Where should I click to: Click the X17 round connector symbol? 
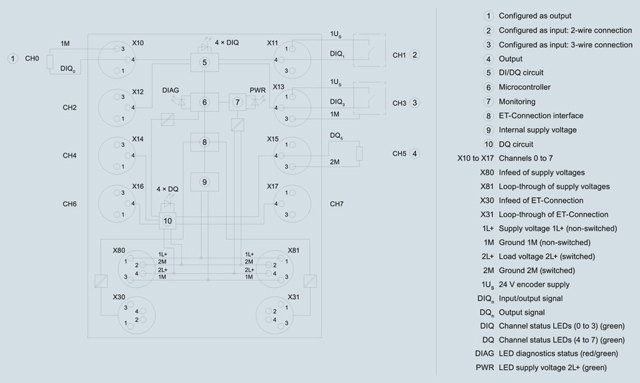(292, 203)
